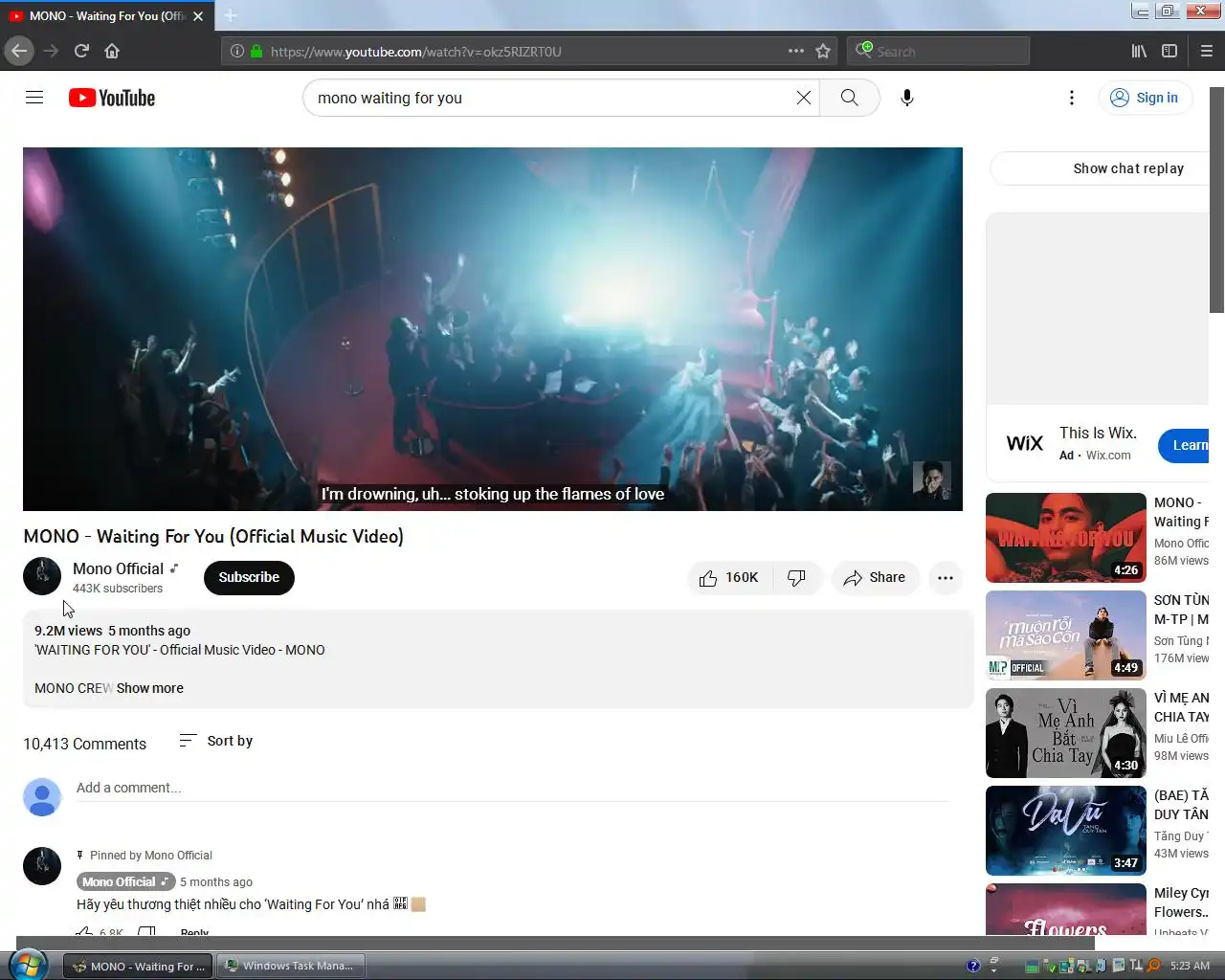Image resolution: width=1225 pixels, height=980 pixels.
Task: Open the Firefox application menu
Action: (1207, 51)
